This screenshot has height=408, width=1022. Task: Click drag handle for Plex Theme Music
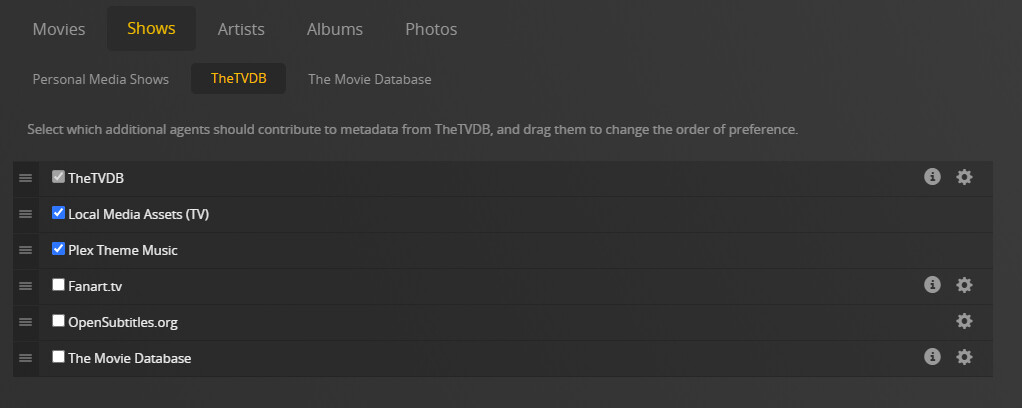pyautogui.click(x=26, y=250)
